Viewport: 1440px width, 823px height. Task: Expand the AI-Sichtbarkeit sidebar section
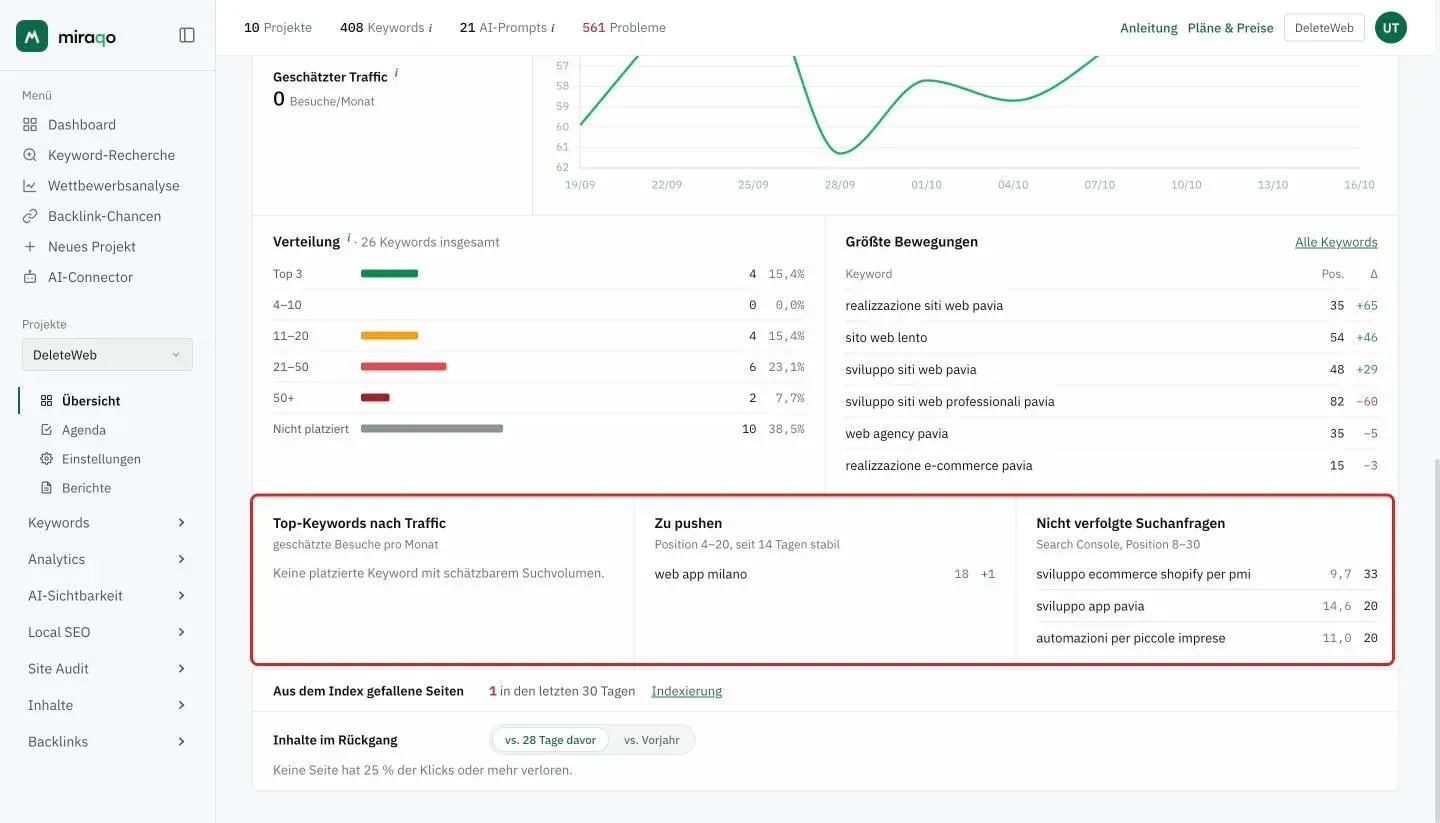click(x=107, y=596)
